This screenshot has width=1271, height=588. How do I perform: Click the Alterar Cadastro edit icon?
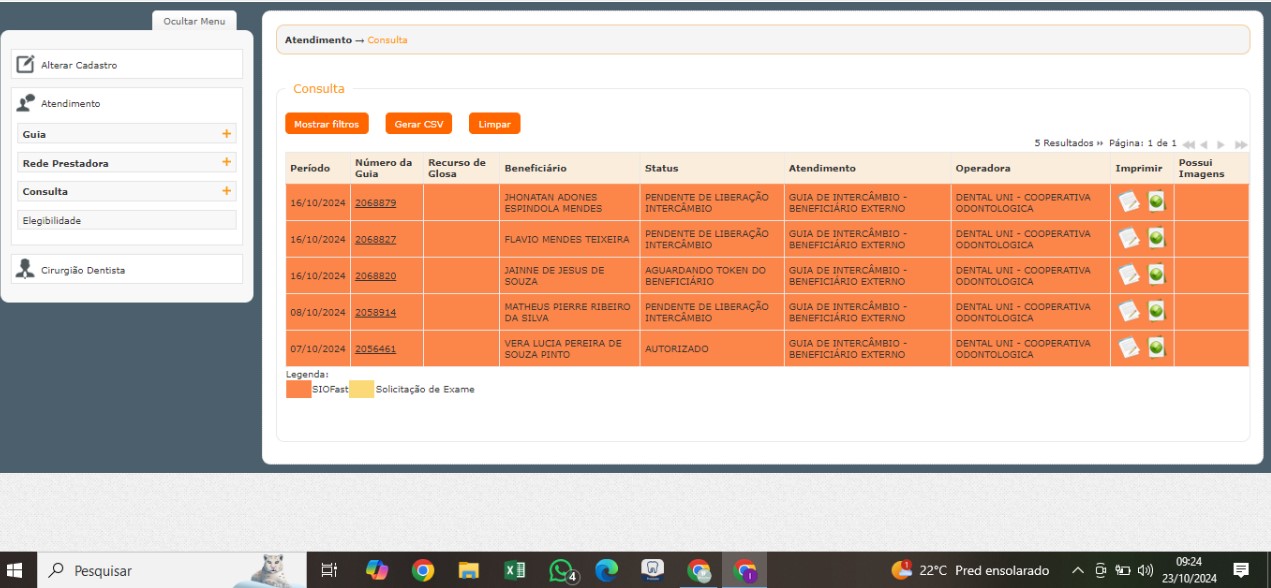[26, 65]
